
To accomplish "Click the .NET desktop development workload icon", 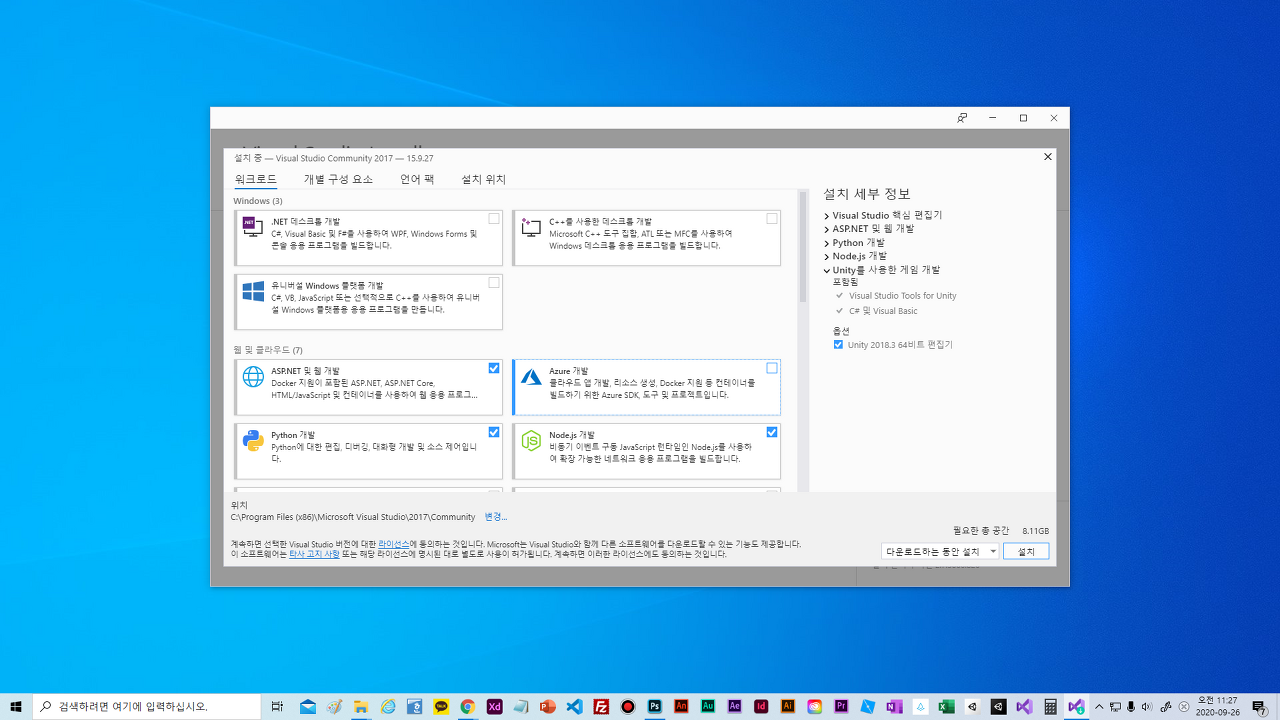I will [253, 227].
